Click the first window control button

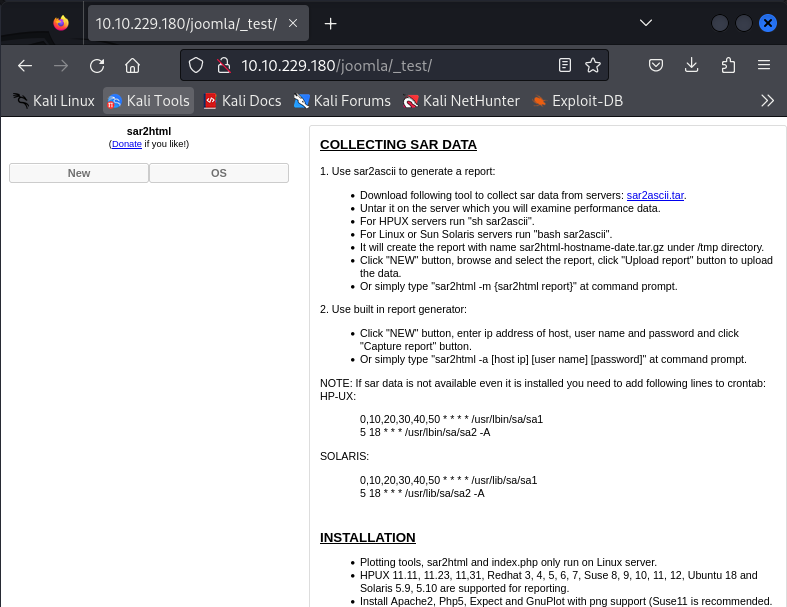point(720,23)
